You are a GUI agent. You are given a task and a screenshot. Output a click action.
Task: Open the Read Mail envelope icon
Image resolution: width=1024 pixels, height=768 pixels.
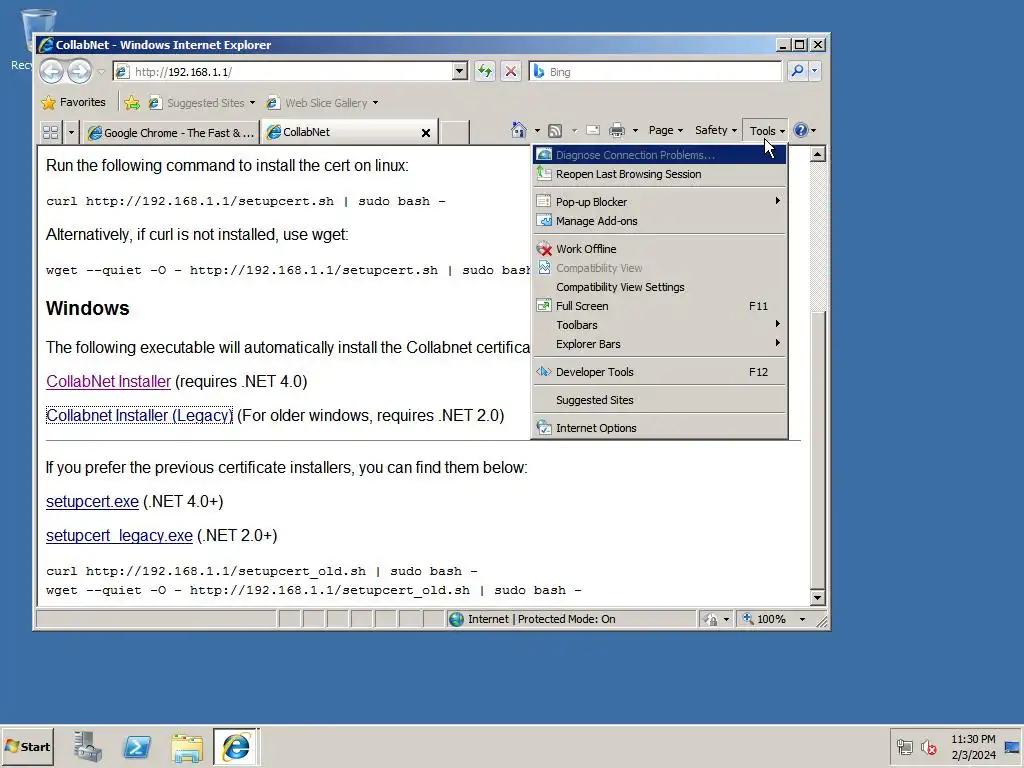(593, 130)
